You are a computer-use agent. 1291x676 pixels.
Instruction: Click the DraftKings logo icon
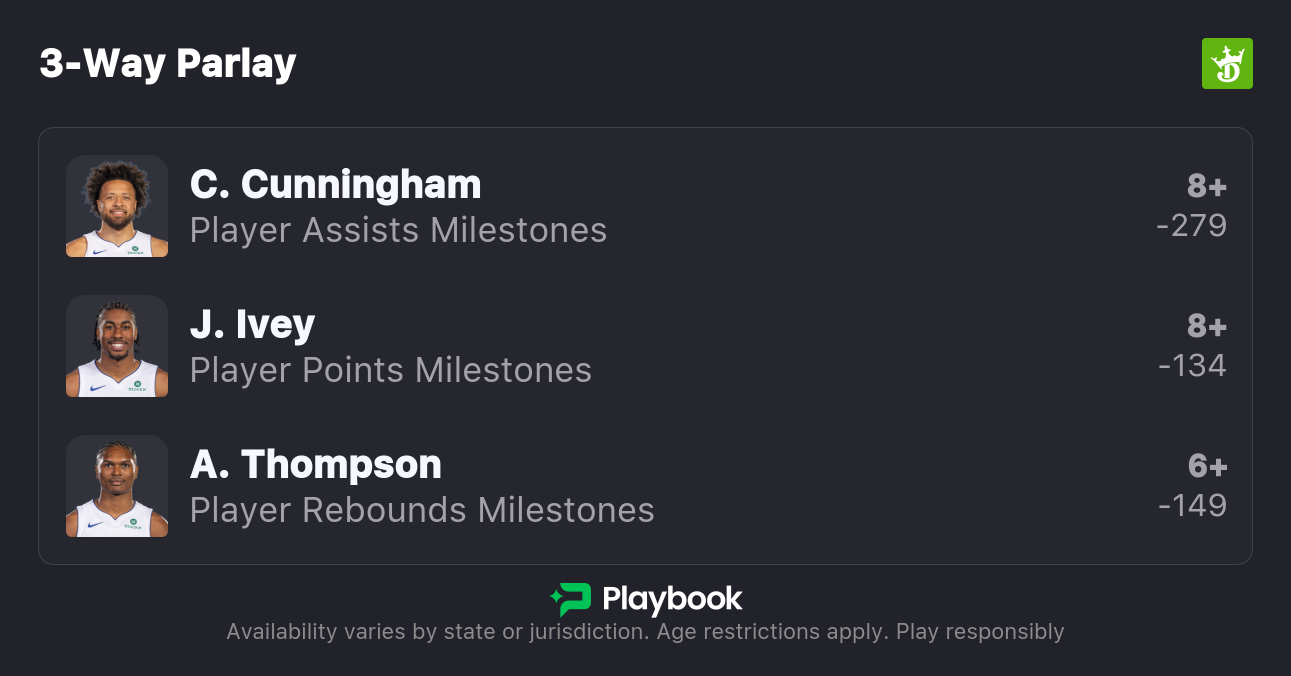pyautogui.click(x=1226, y=64)
